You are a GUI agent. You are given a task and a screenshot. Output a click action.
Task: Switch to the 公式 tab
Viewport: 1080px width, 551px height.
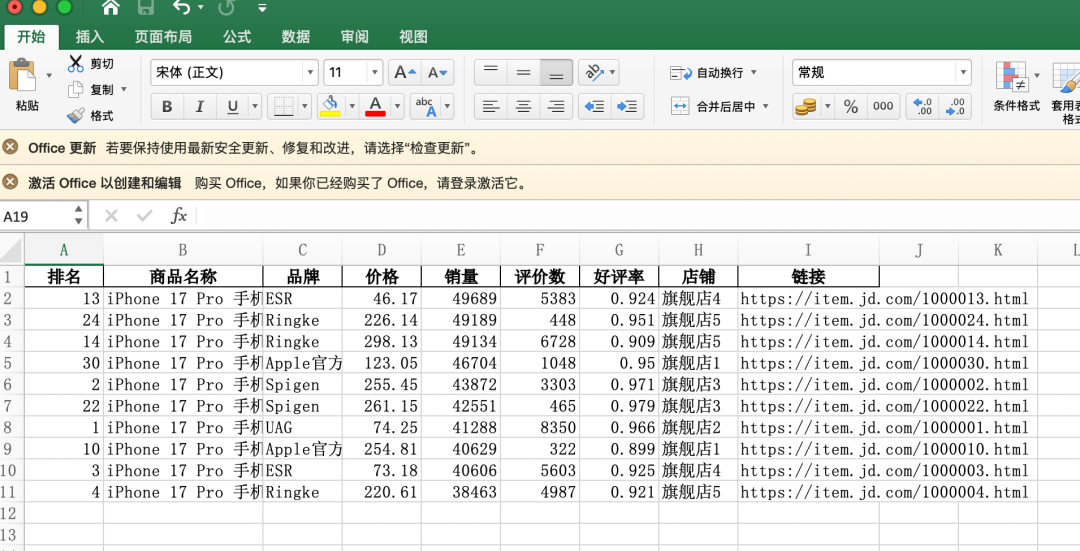(237, 37)
